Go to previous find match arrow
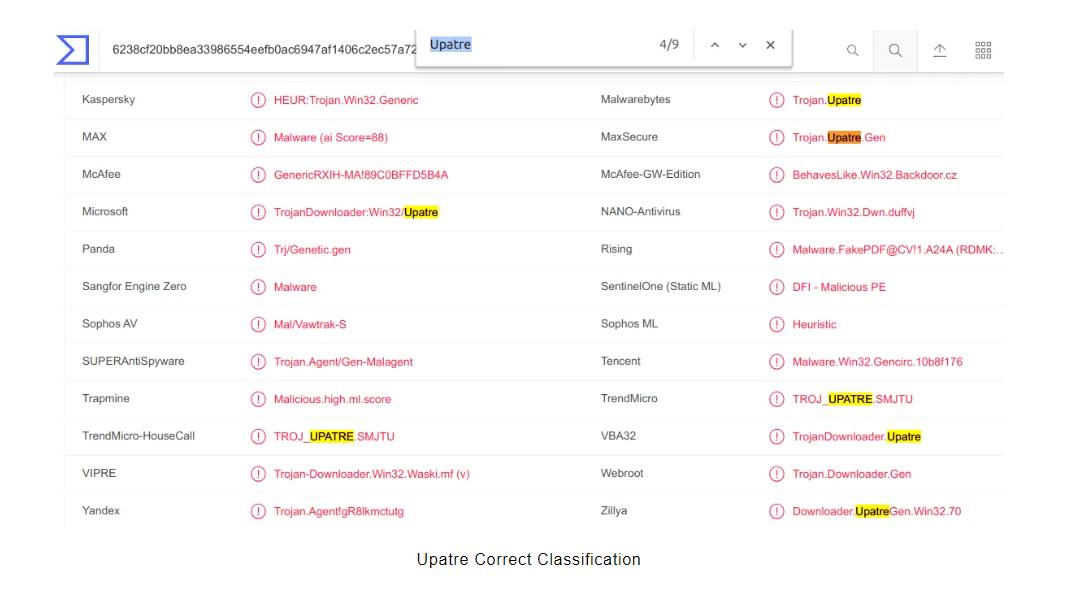The image size is (1065, 597). coord(715,45)
